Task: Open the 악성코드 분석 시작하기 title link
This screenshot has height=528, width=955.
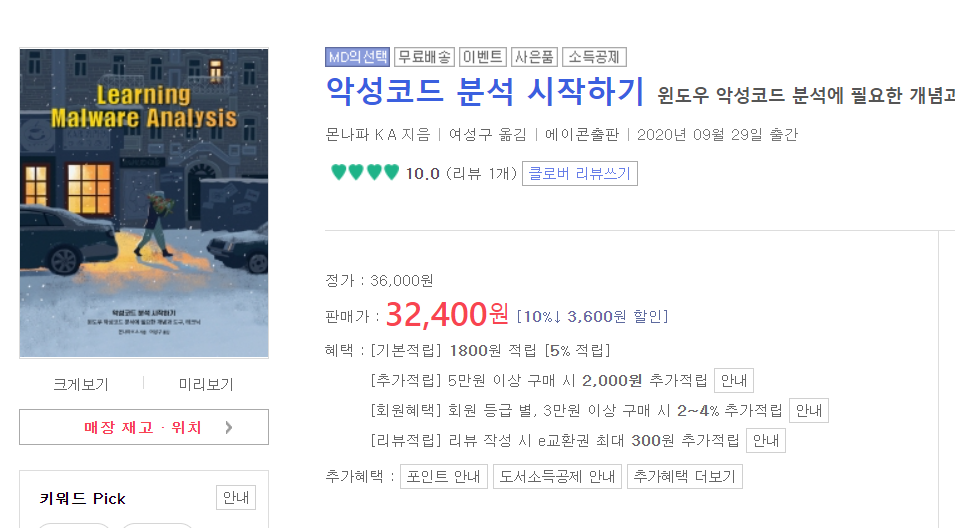Action: click(x=485, y=91)
